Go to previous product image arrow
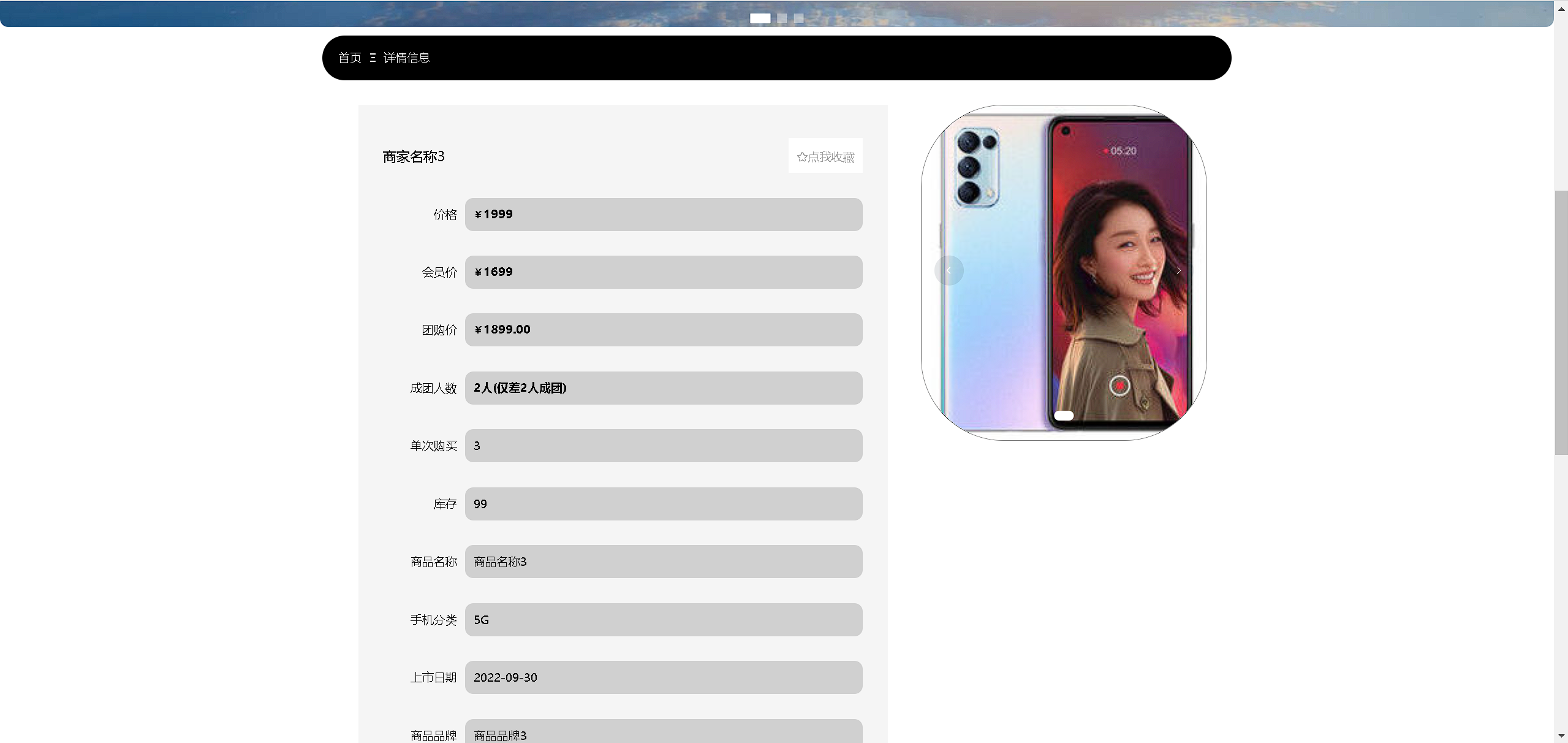Screen dimensions: 1568x743 click(949, 270)
